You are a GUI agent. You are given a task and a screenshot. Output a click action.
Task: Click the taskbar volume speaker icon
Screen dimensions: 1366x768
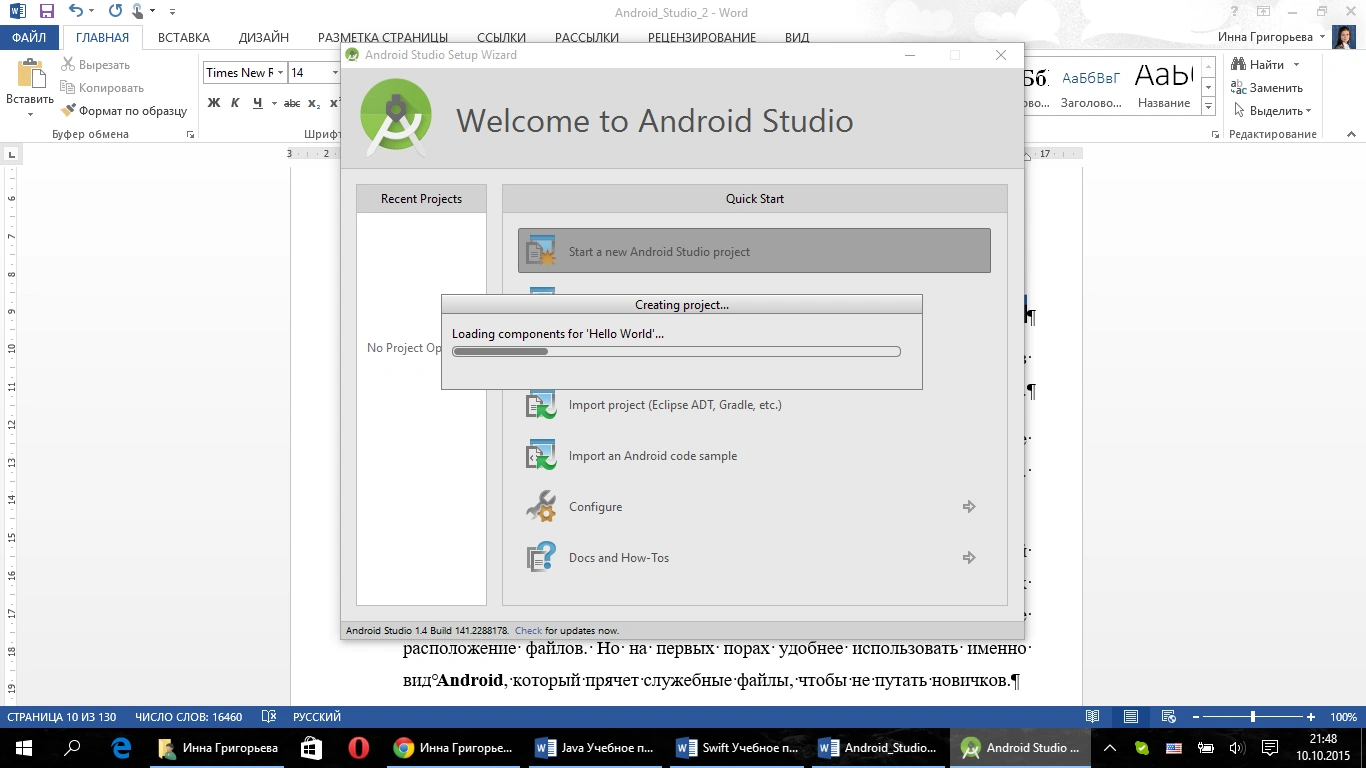click(x=1236, y=747)
